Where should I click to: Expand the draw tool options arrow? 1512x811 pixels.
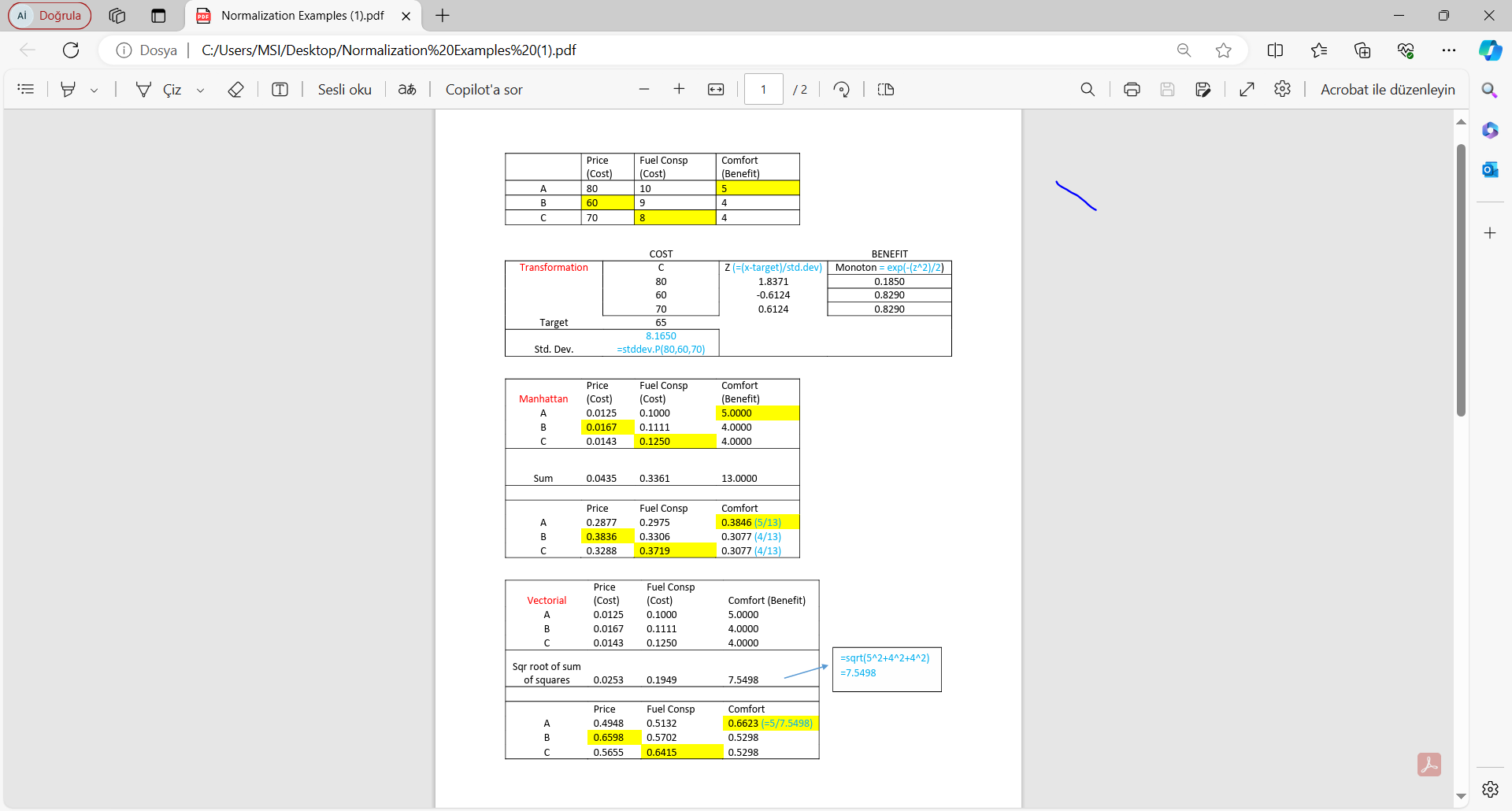(200, 90)
